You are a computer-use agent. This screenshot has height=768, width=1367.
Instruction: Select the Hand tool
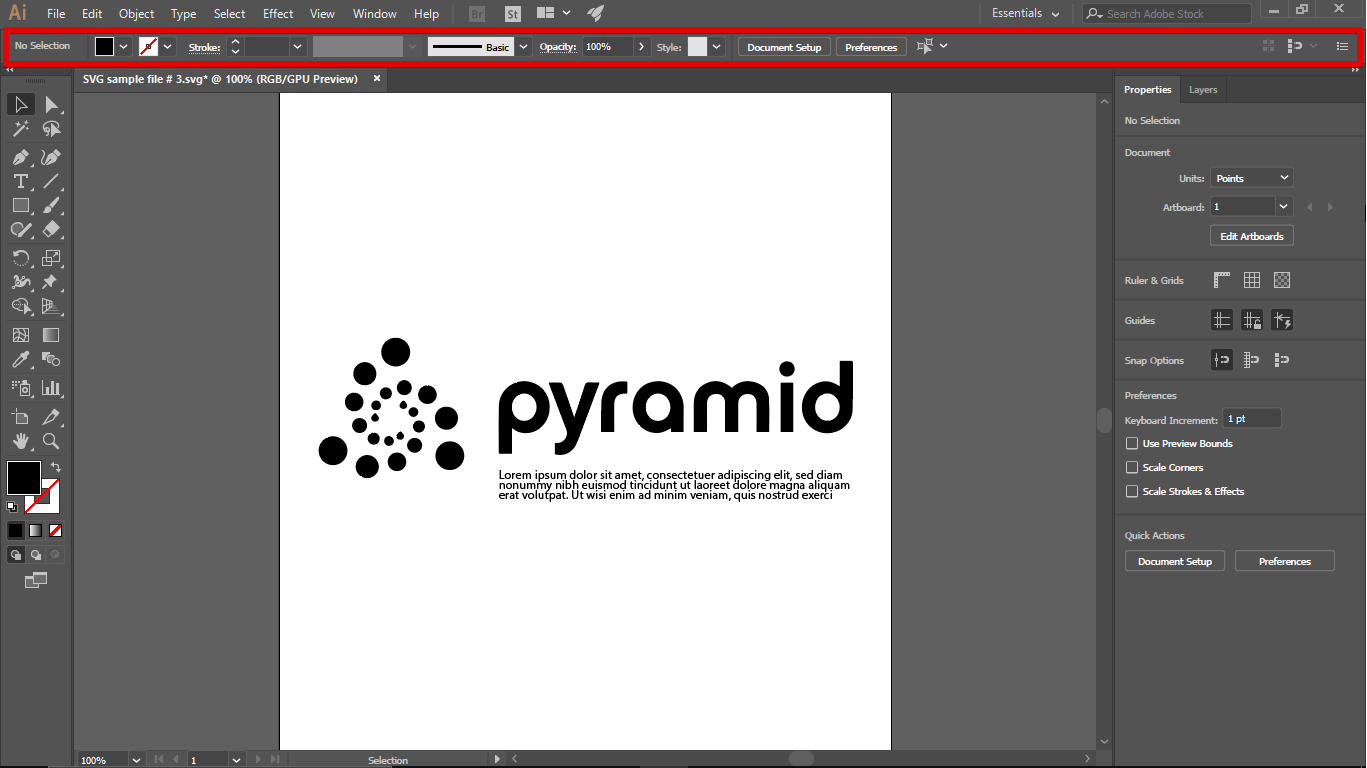[20, 441]
